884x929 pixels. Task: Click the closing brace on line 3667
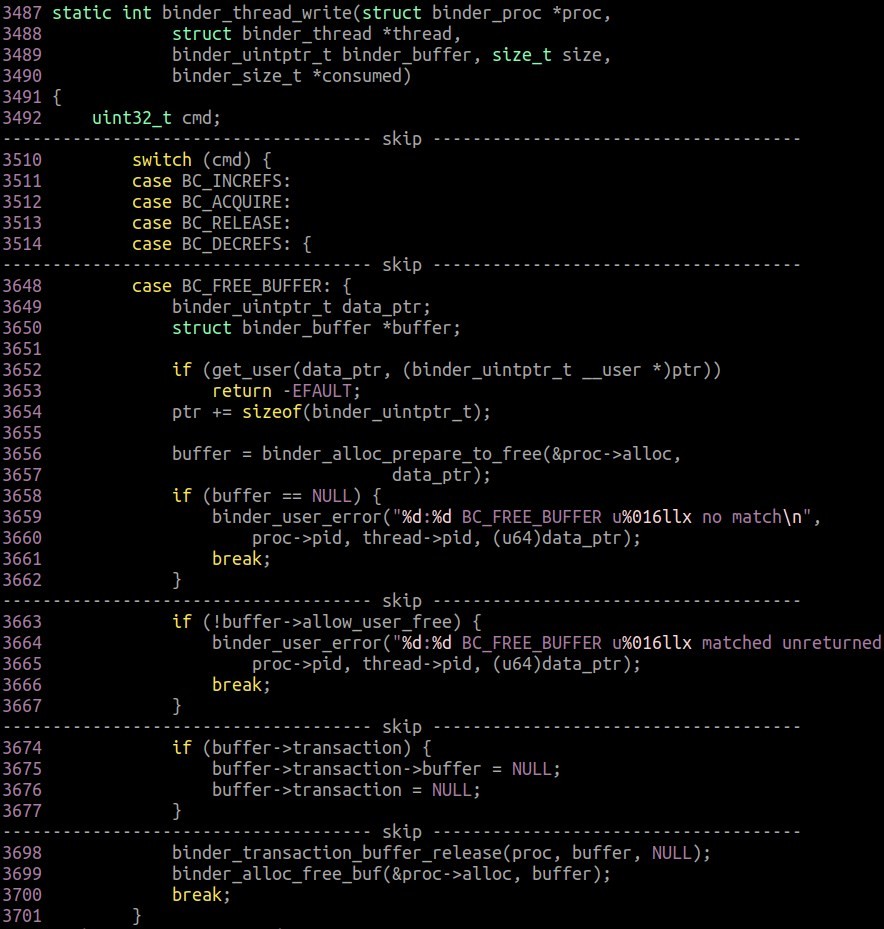coord(177,706)
